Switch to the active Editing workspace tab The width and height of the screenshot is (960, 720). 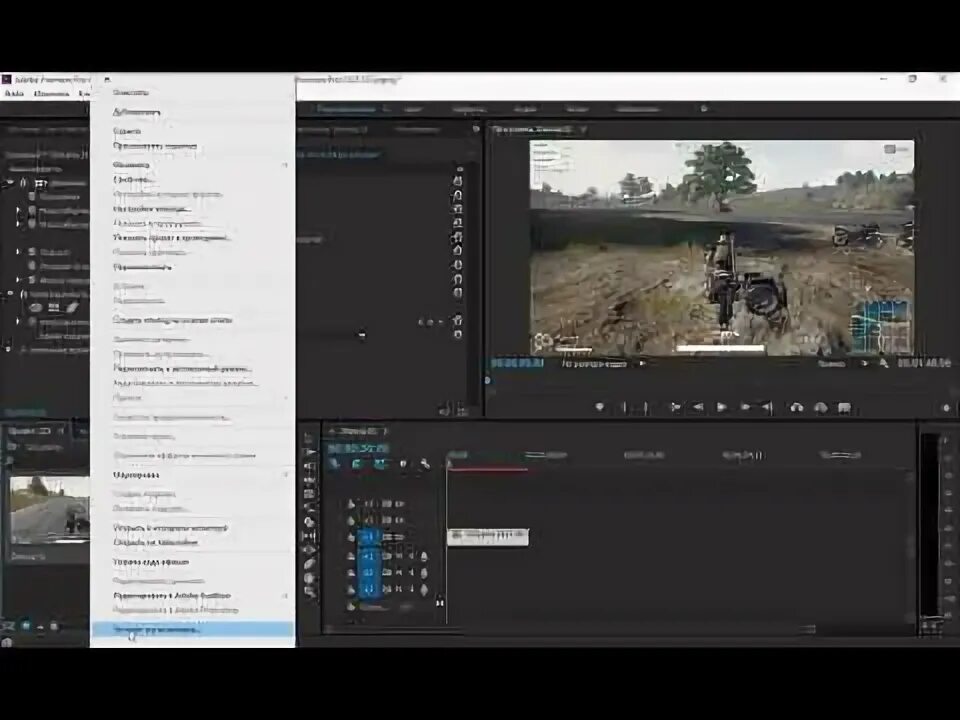click(x=347, y=109)
